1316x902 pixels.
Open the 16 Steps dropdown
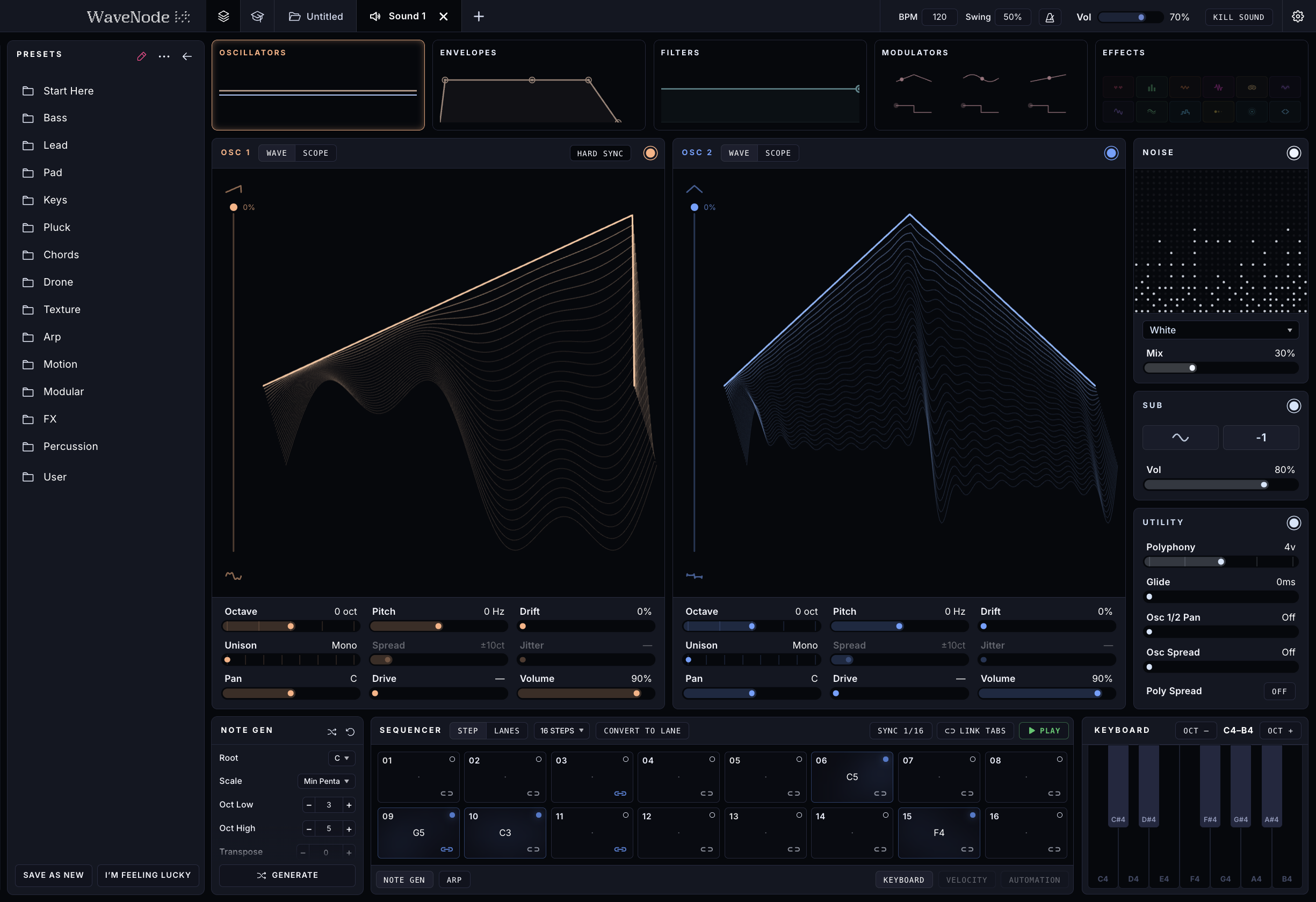(x=562, y=731)
